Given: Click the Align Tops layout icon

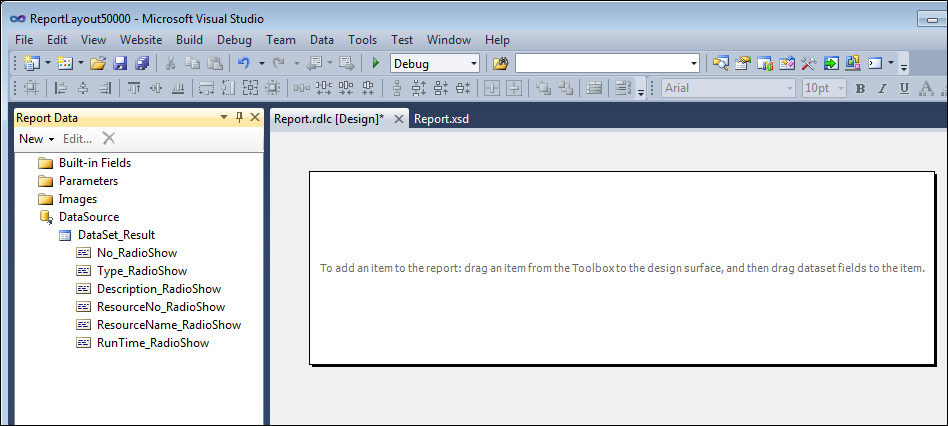Looking at the screenshot, I should pos(134,88).
